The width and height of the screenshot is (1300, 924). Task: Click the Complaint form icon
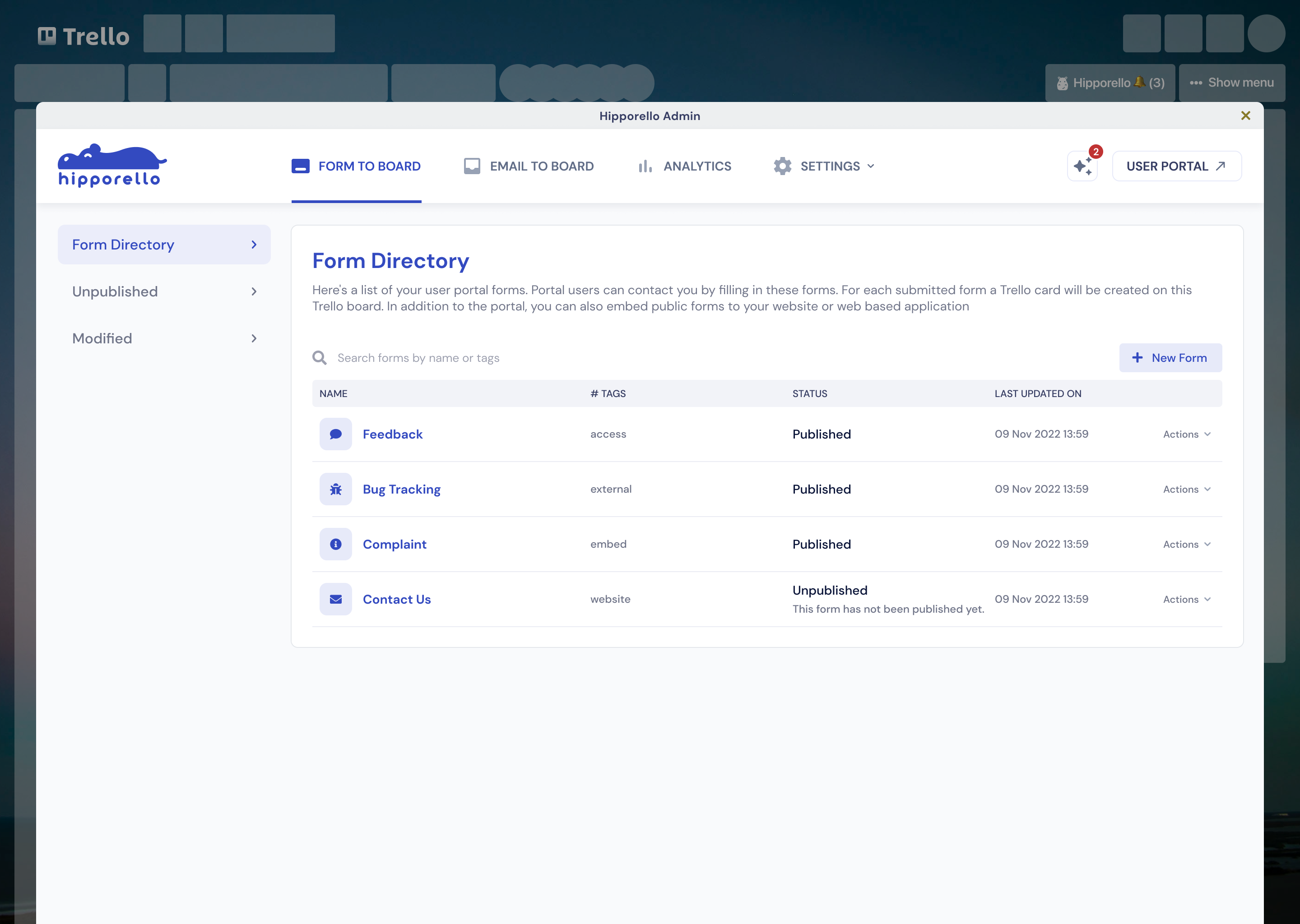(335, 543)
